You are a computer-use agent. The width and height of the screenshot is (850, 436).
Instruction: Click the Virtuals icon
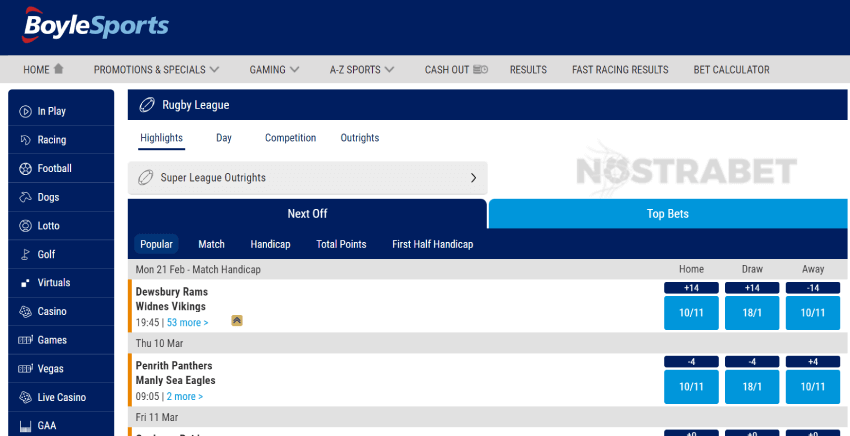tap(25, 283)
